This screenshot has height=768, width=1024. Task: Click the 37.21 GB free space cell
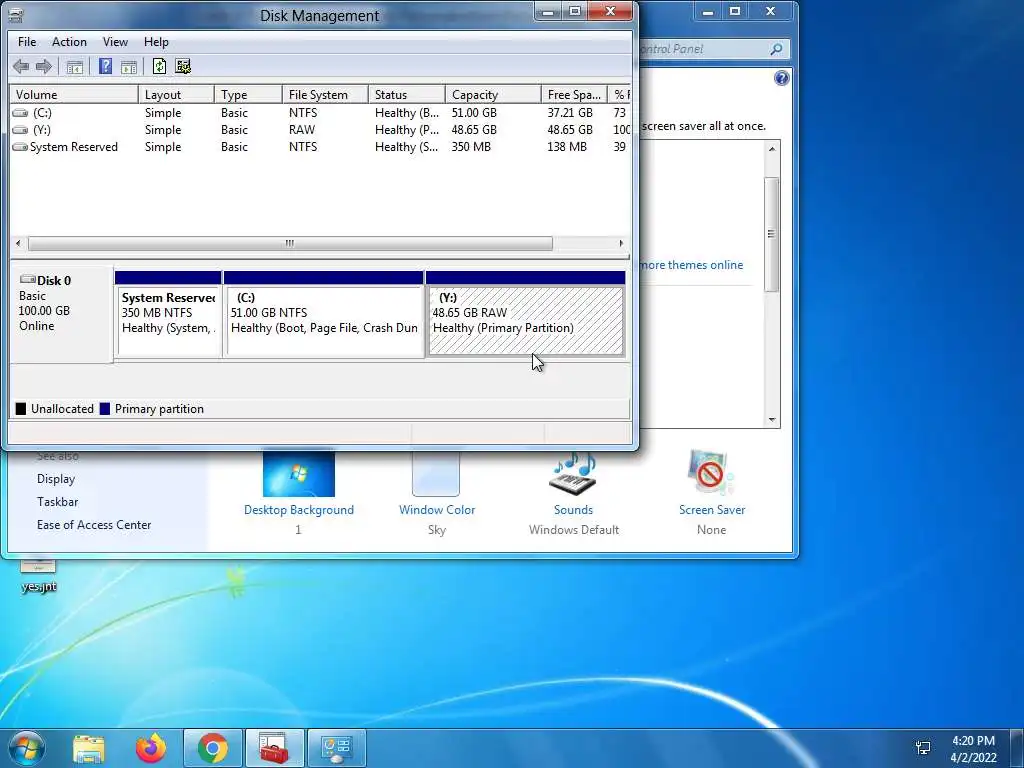pos(570,113)
